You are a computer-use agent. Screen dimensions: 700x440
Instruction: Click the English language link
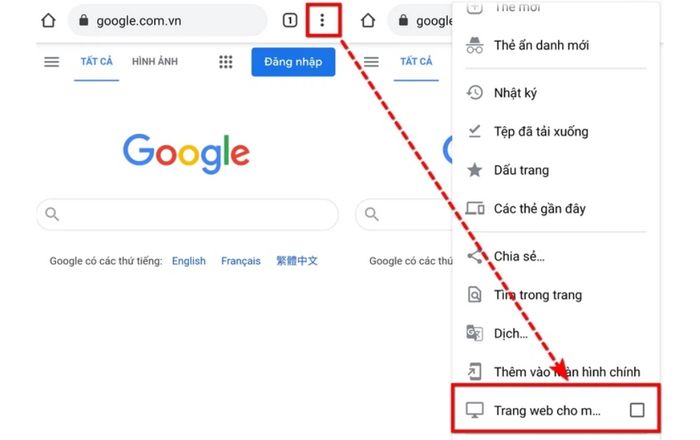pyautogui.click(x=189, y=261)
